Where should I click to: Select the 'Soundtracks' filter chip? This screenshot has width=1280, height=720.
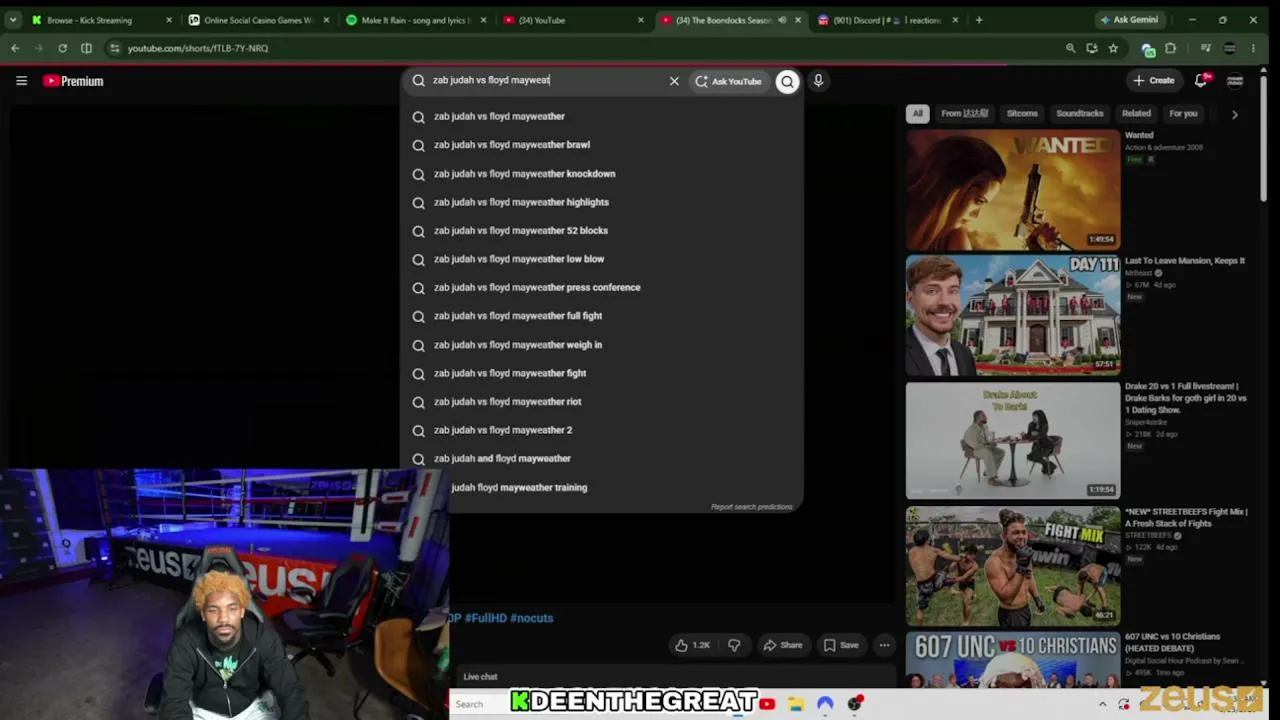coord(1080,113)
